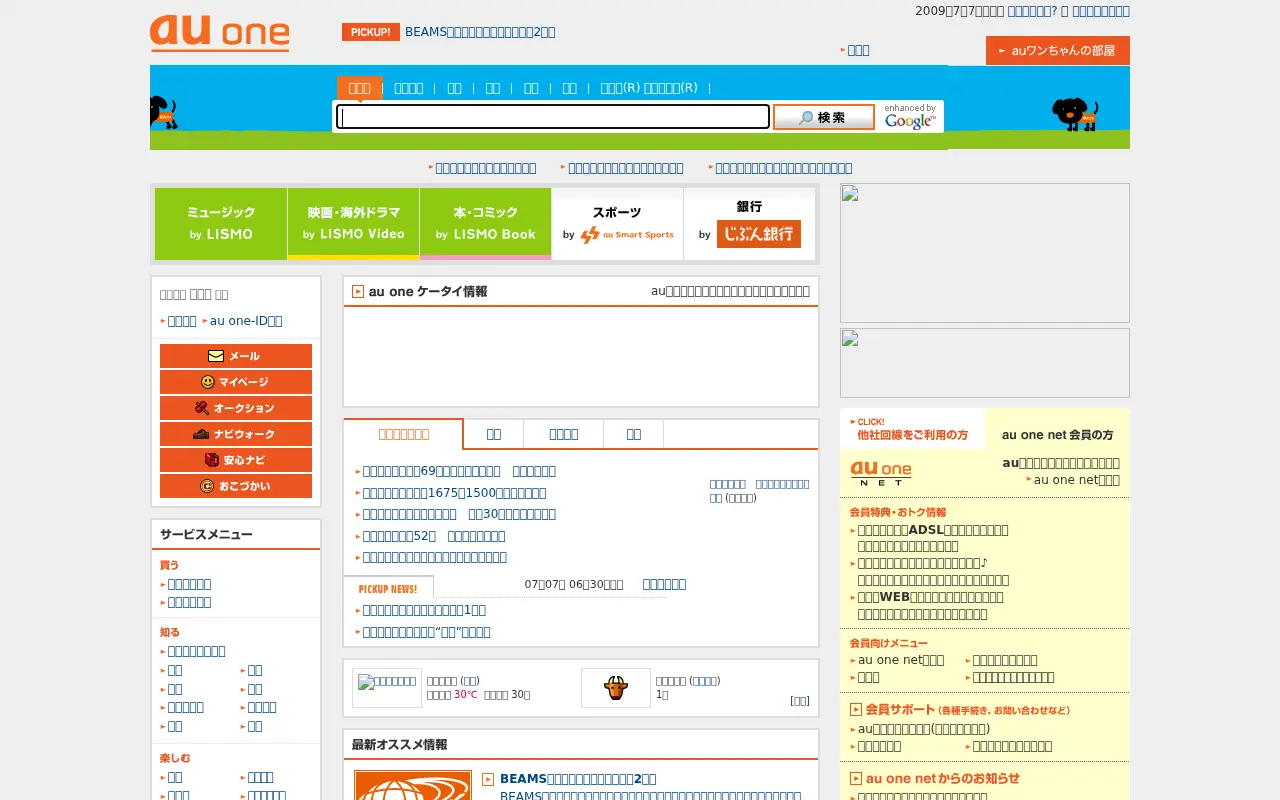Viewport: 1280px width, 800px height.
Task: Click the orange PICKUP! badge in the header
Action: click(x=371, y=32)
